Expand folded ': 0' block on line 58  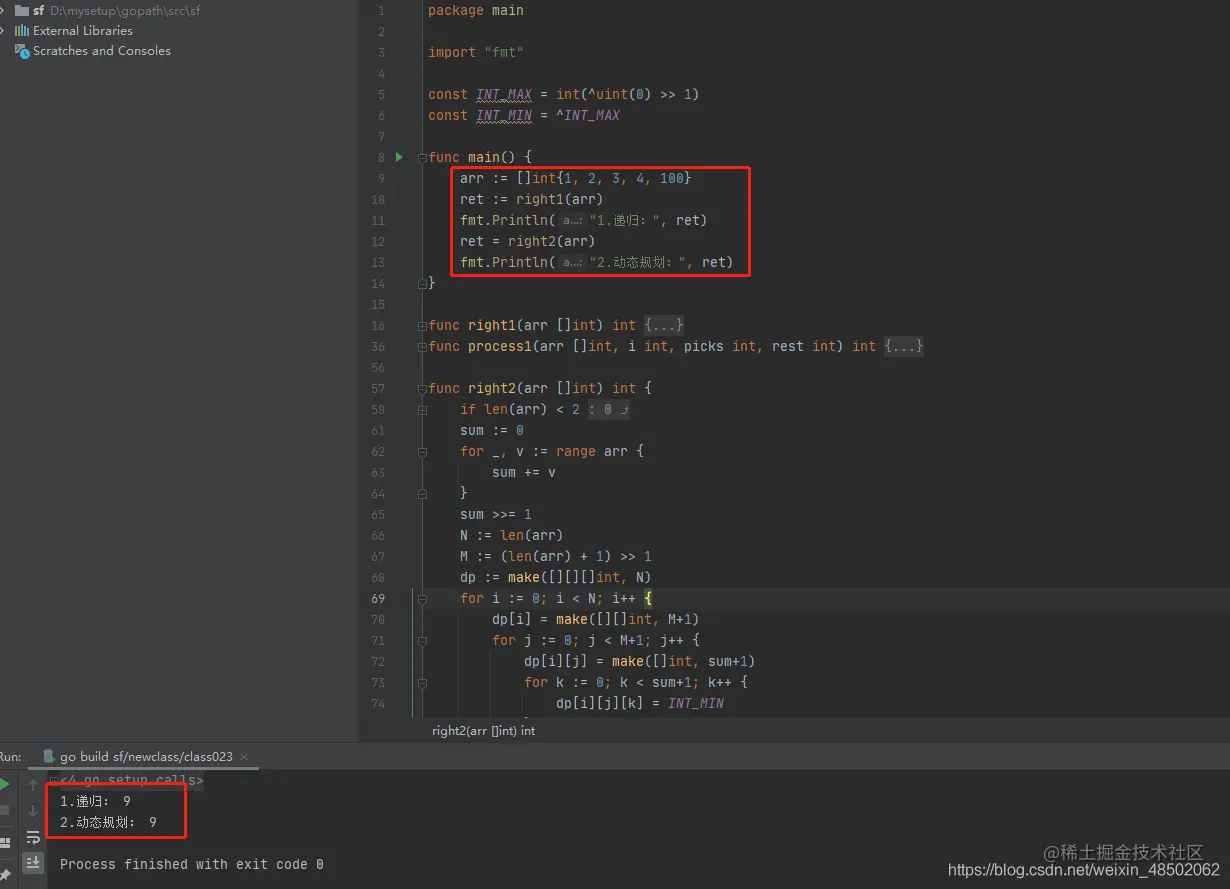pyautogui.click(x=608, y=409)
